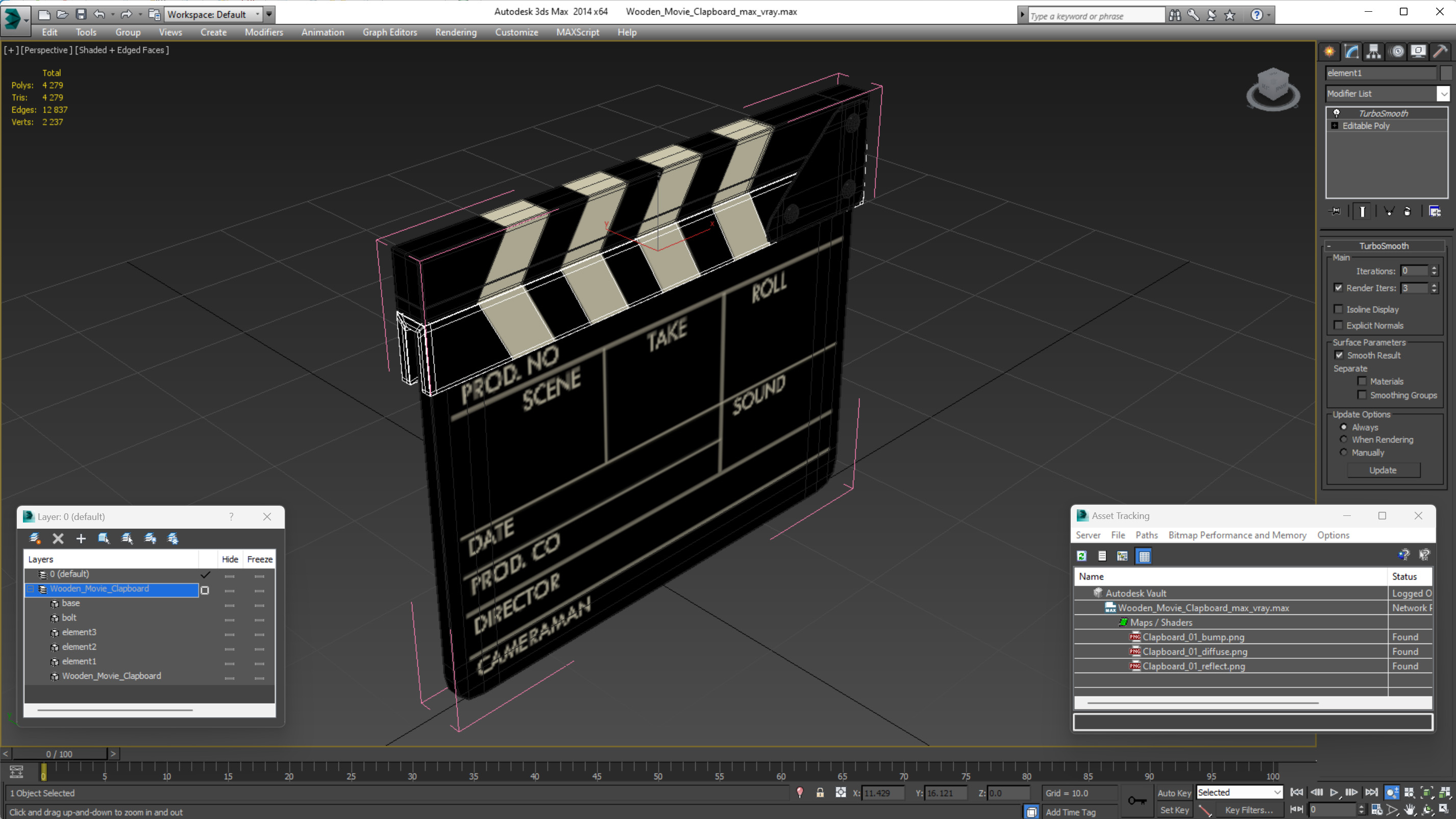1456x819 pixels.
Task: Add selected objects to layer plus icon
Action: 81,538
